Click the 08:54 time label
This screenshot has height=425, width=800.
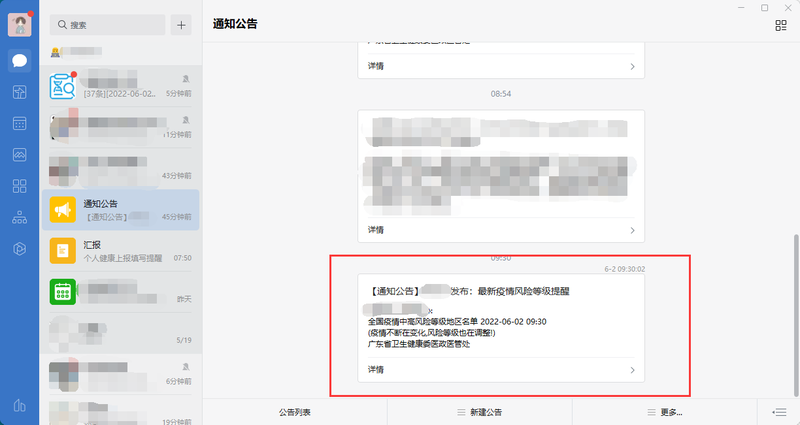pos(501,94)
